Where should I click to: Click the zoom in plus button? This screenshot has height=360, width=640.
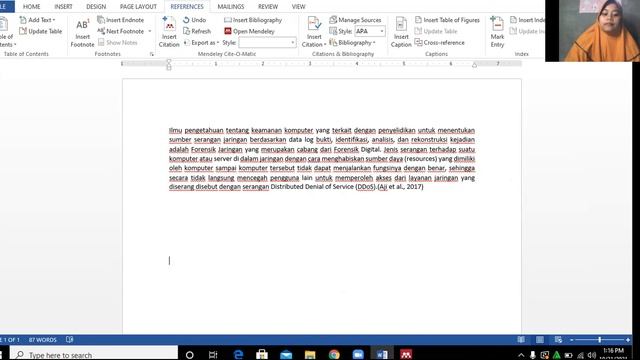click(628, 340)
